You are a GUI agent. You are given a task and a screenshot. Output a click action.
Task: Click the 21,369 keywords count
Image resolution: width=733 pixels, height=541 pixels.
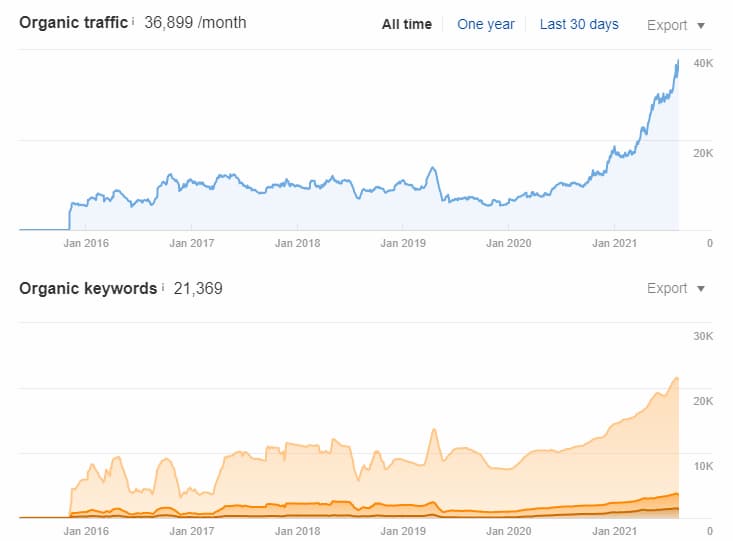[x=198, y=288]
